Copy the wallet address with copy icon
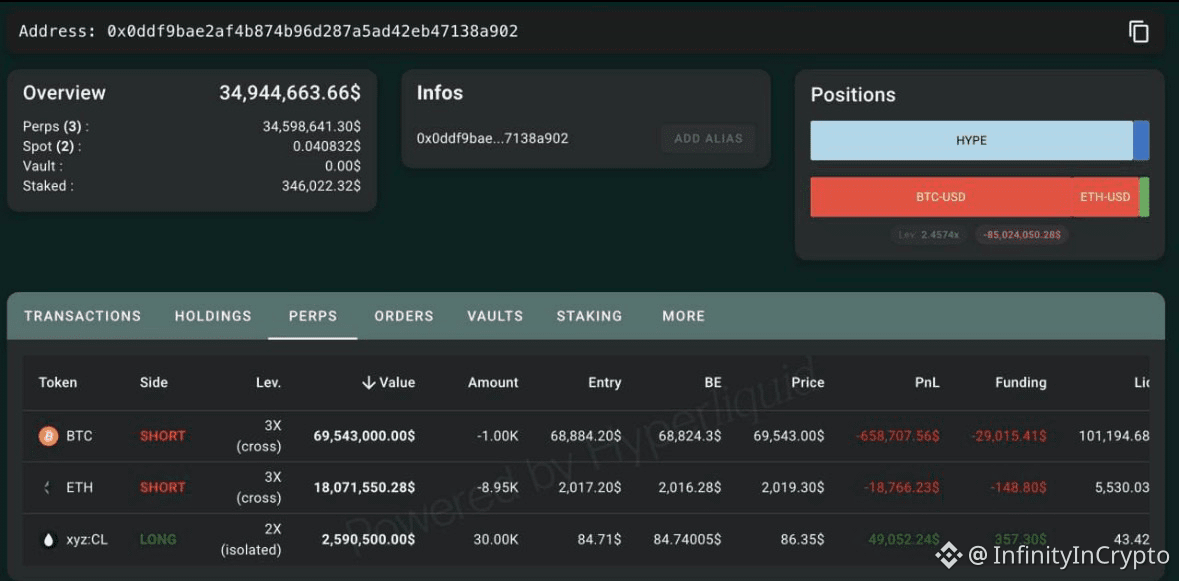 pos(1138,32)
